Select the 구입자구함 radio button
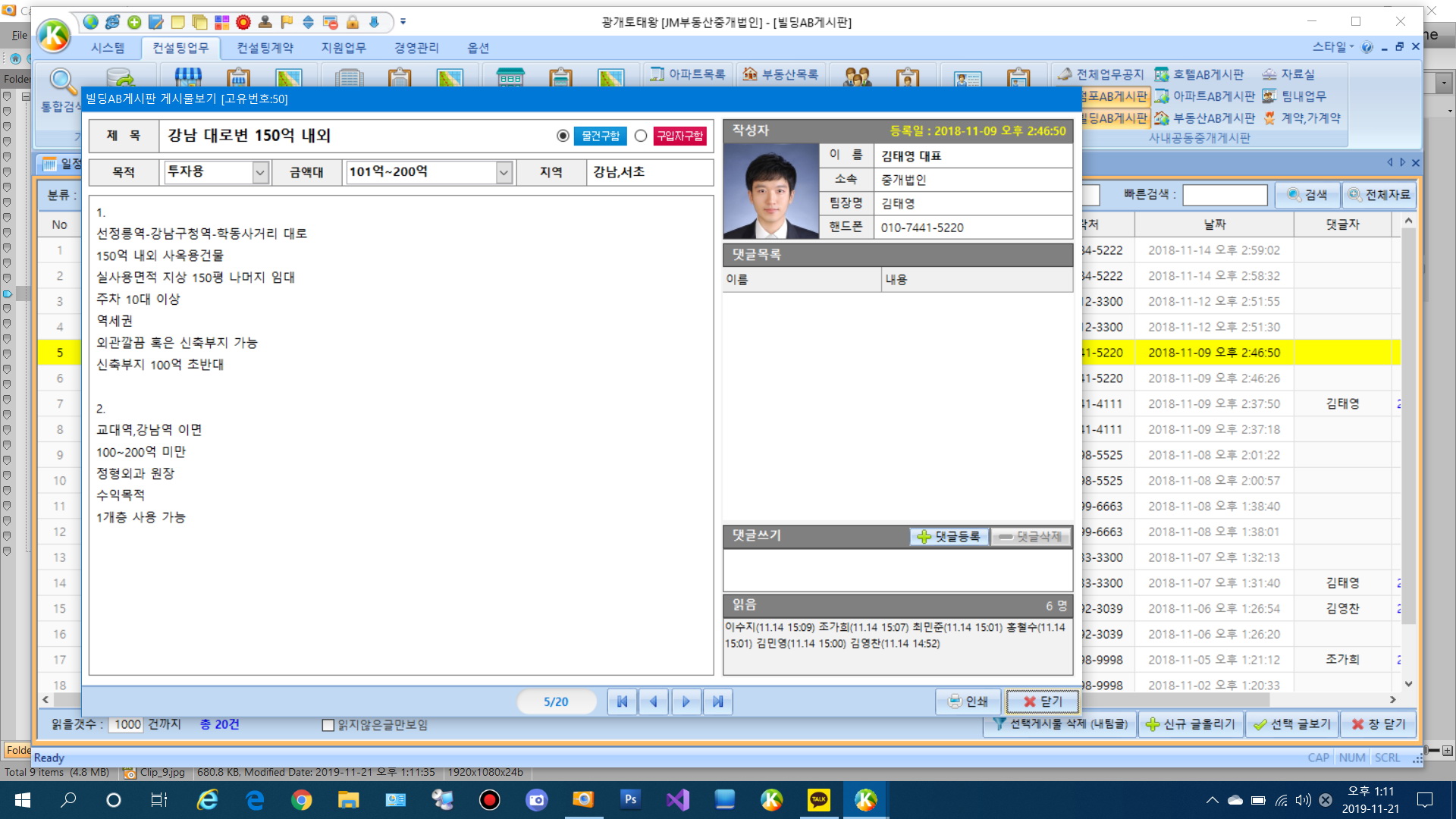The height and width of the screenshot is (819, 1456). (x=641, y=136)
